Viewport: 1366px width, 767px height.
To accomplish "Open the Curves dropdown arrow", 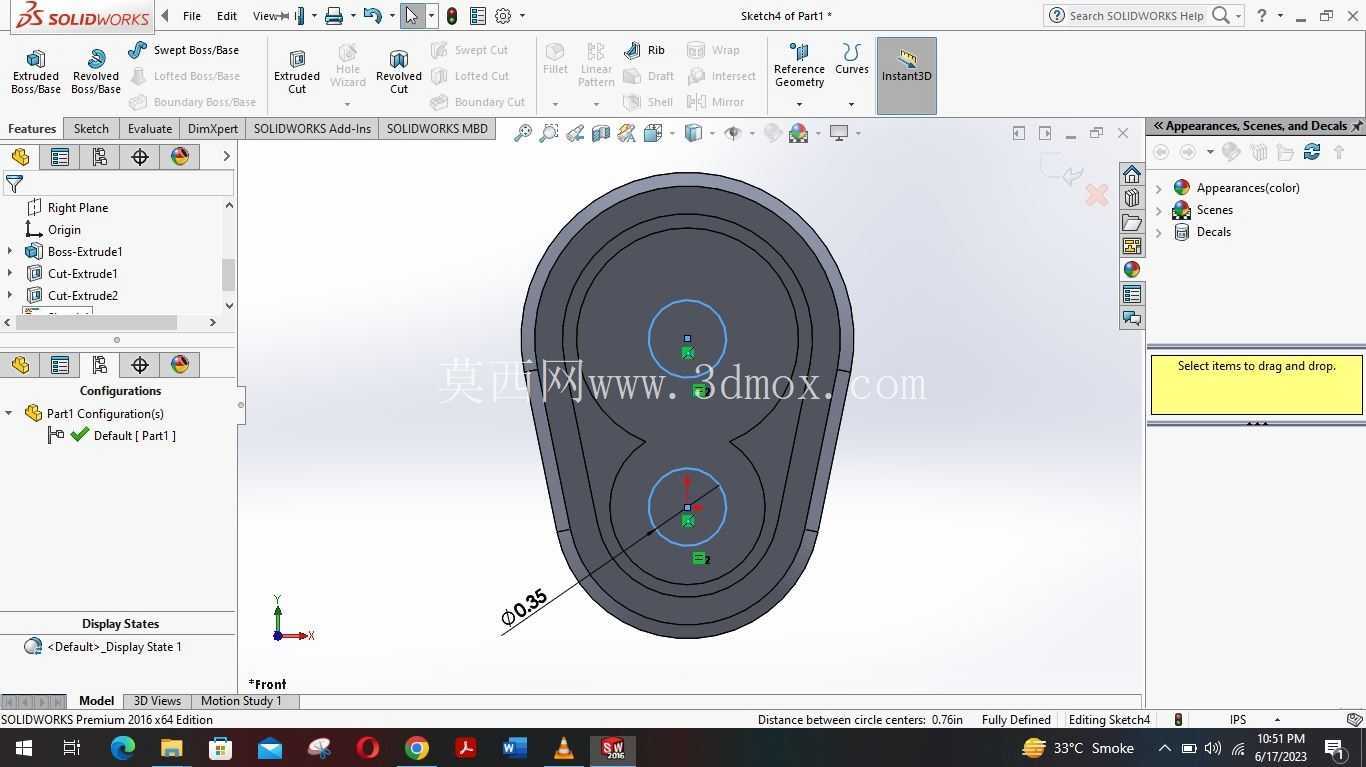I will point(851,104).
